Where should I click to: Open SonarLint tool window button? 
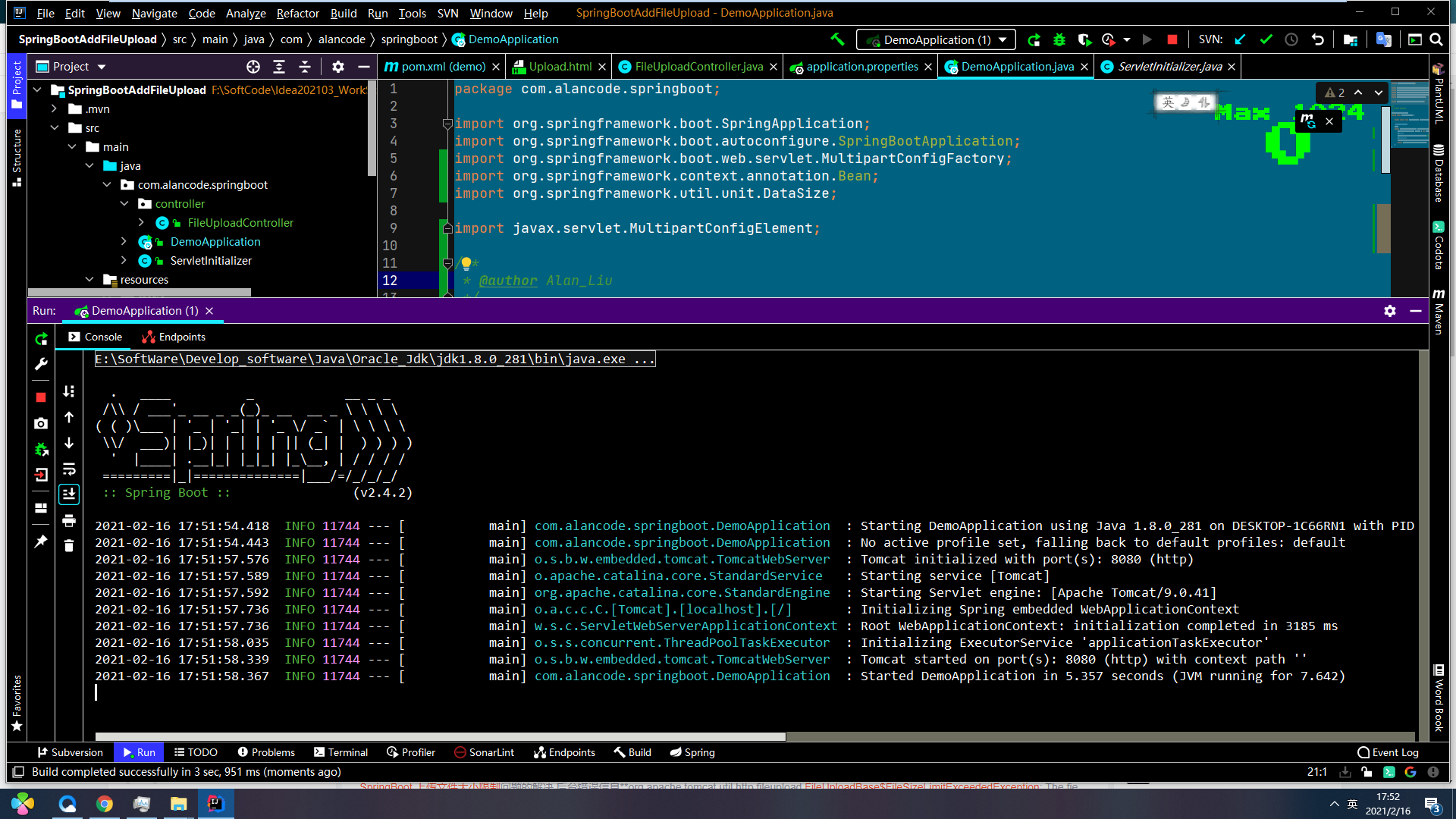pyautogui.click(x=484, y=752)
